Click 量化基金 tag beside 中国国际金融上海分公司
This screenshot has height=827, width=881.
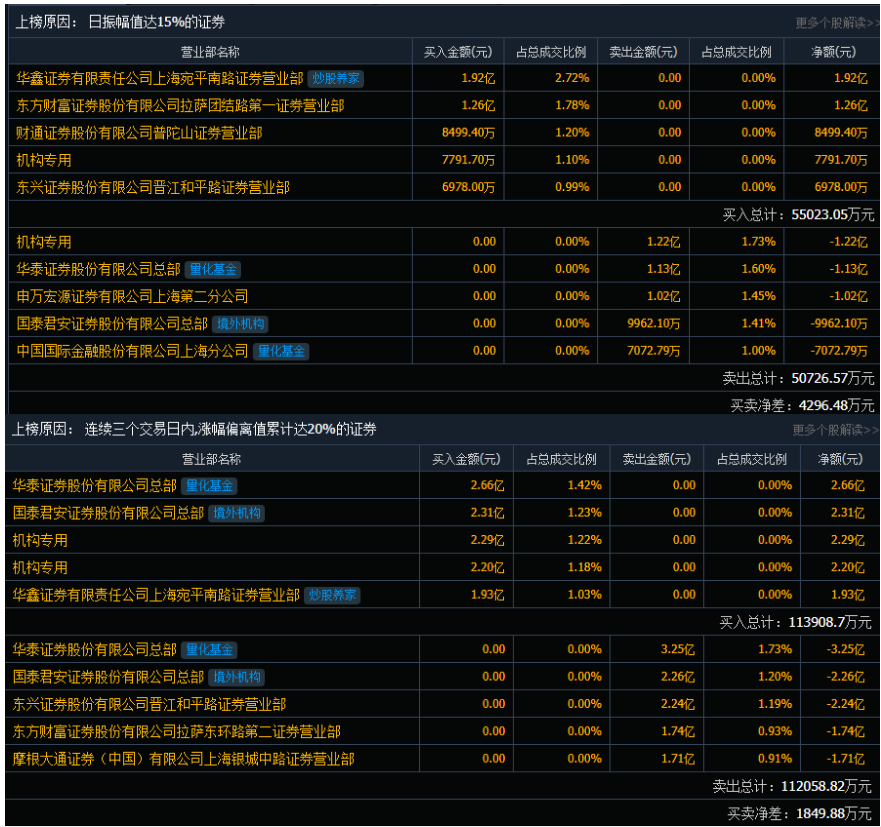pyautogui.click(x=281, y=352)
